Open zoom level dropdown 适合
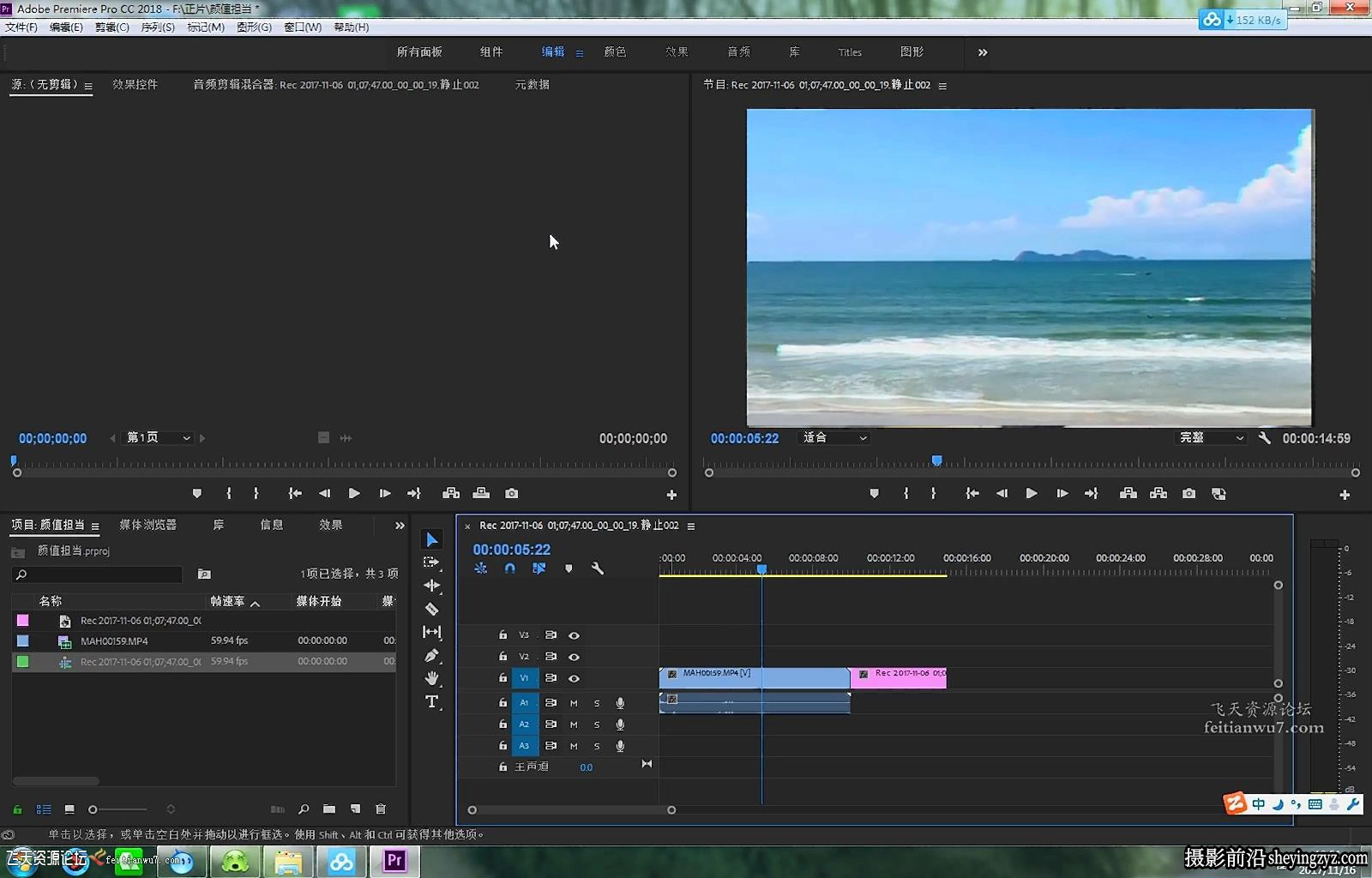This screenshot has height=878, width=1372. coord(834,437)
